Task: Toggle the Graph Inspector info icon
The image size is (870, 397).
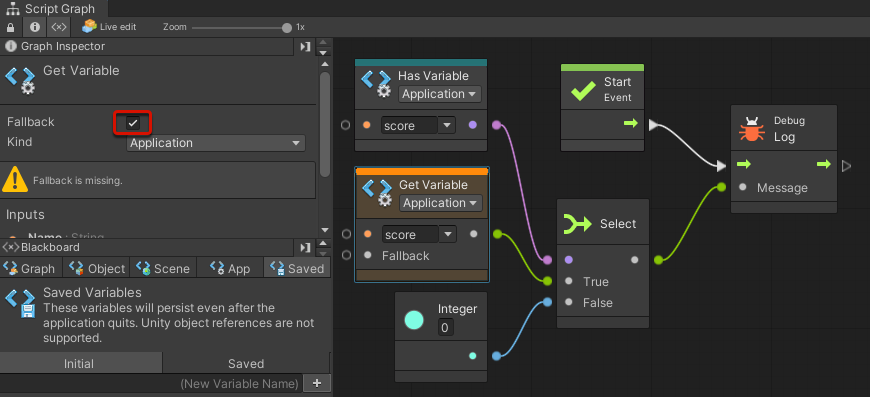Action: click(x=34, y=27)
